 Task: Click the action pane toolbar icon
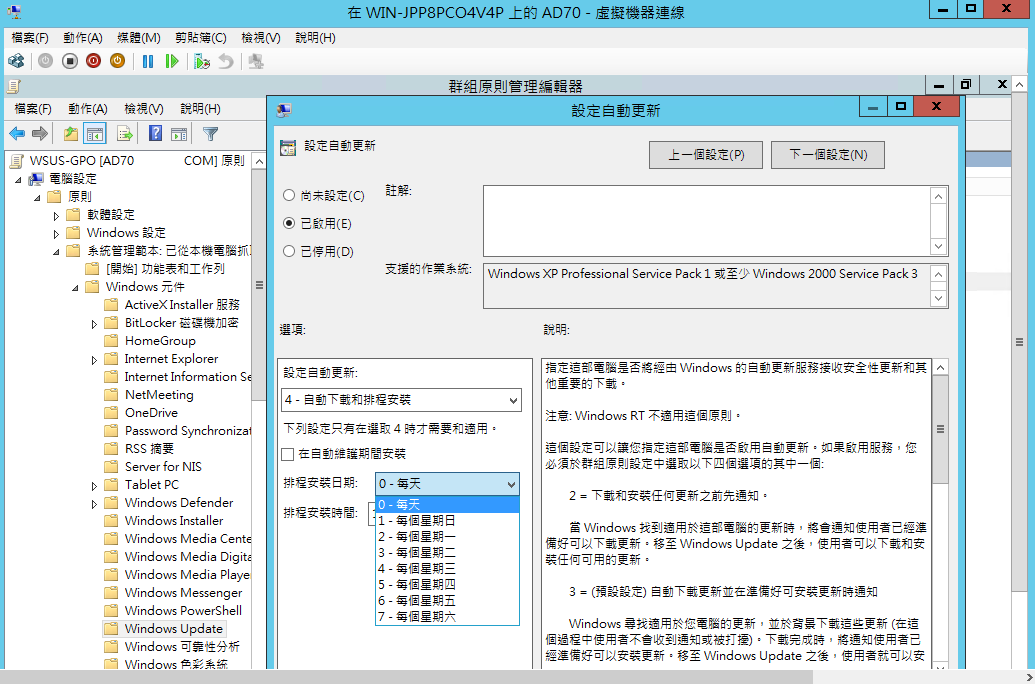pyautogui.click(x=179, y=134)
